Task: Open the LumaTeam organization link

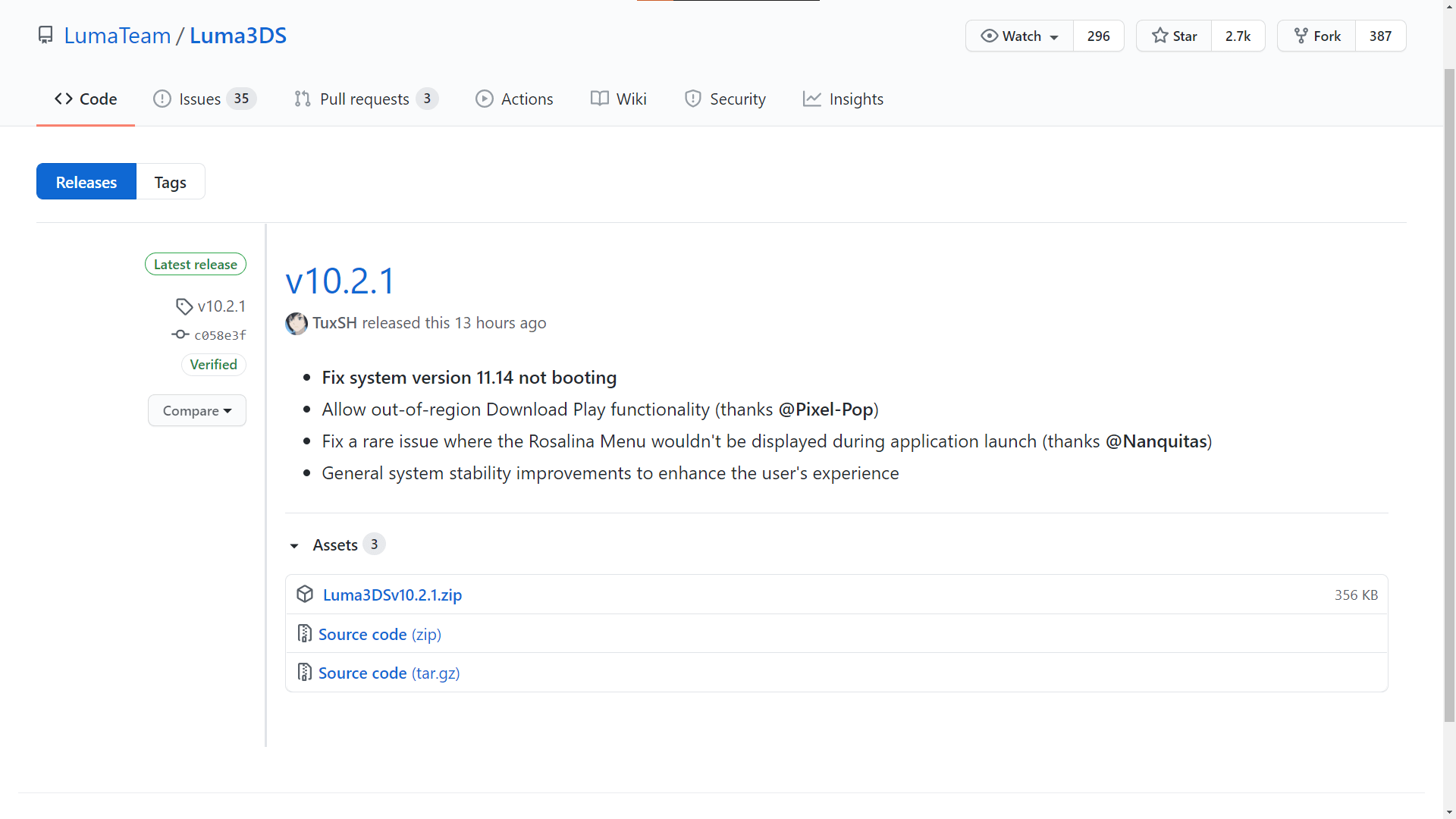Action: click(x=118, y=36)
